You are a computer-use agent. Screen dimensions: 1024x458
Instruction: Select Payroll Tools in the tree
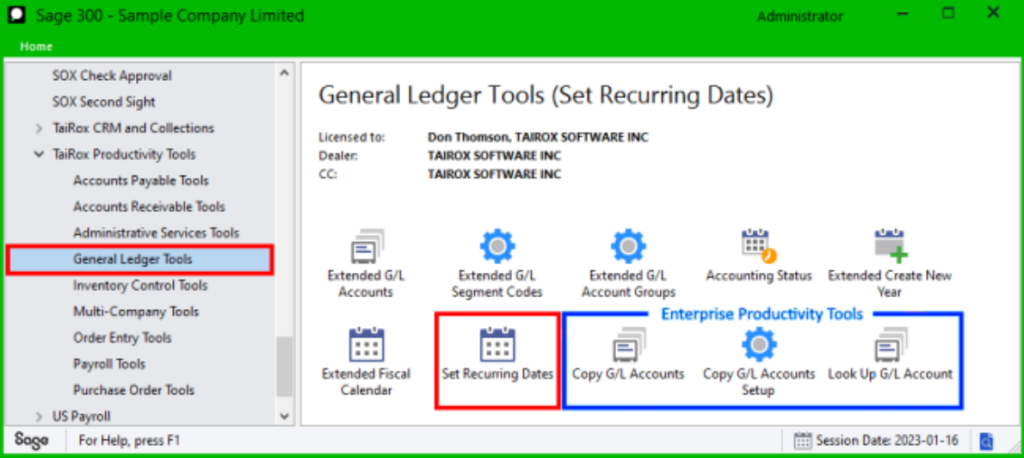(x=109, y=364)
